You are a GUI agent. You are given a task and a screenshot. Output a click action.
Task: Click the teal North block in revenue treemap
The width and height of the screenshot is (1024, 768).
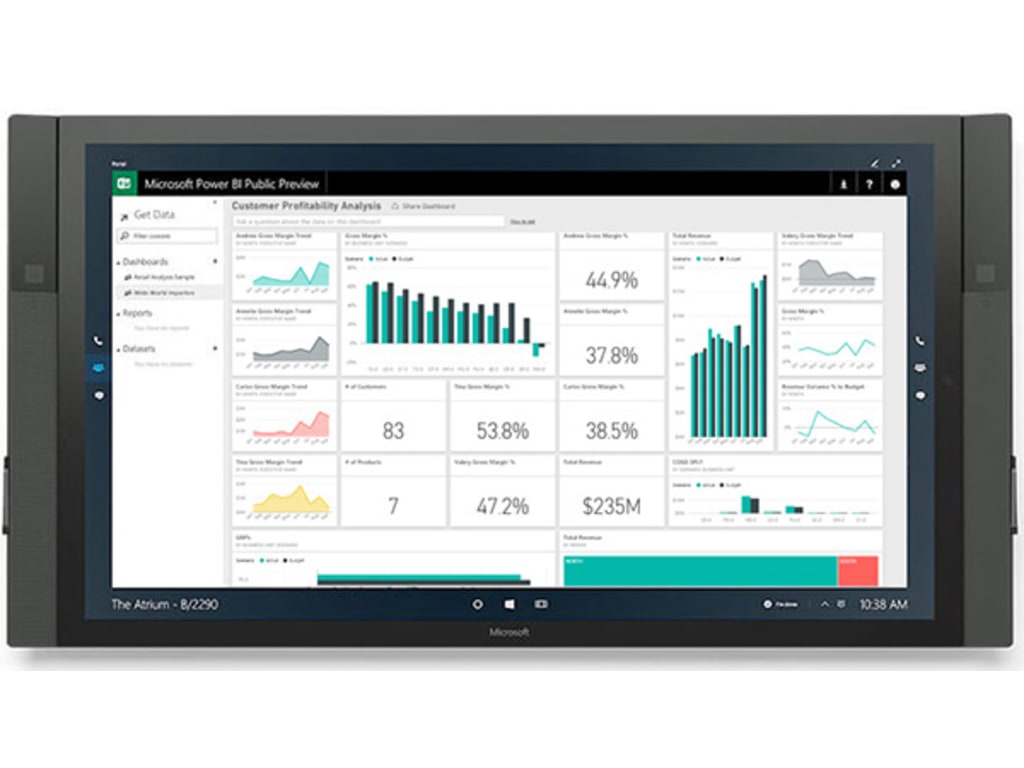click(x=700, y=571)
